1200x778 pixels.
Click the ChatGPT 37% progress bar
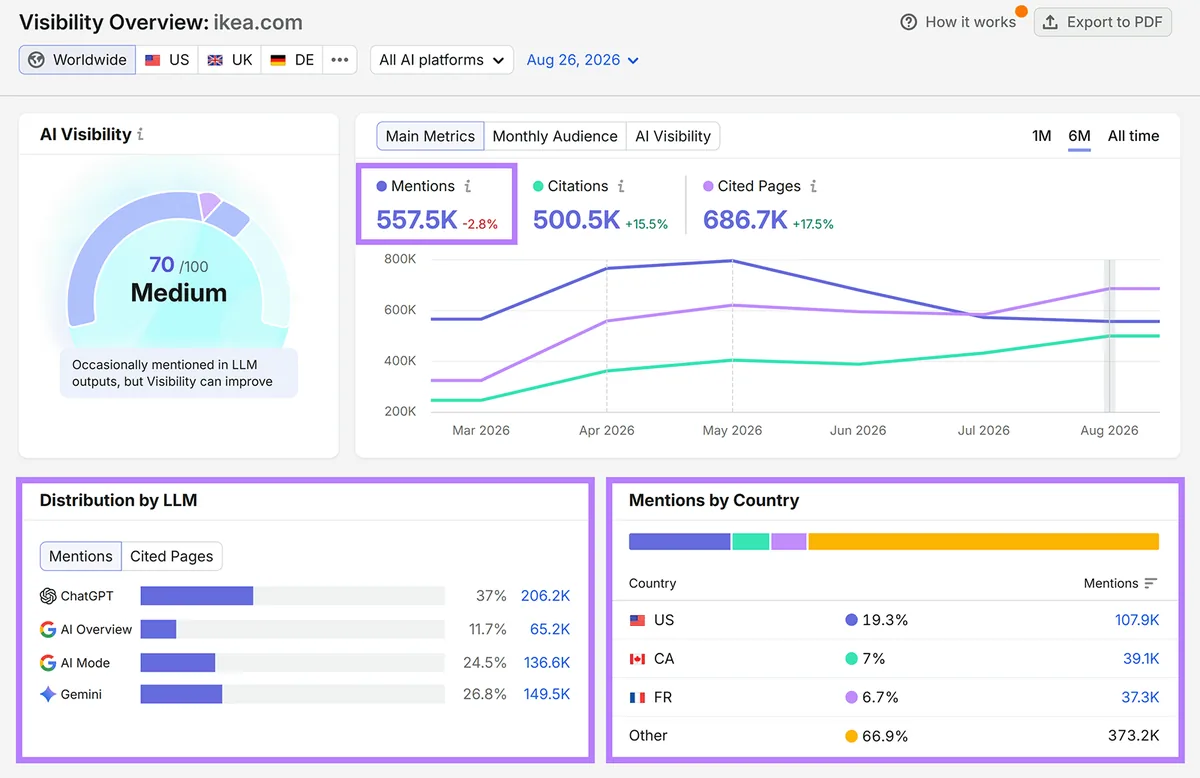(293, 596)
